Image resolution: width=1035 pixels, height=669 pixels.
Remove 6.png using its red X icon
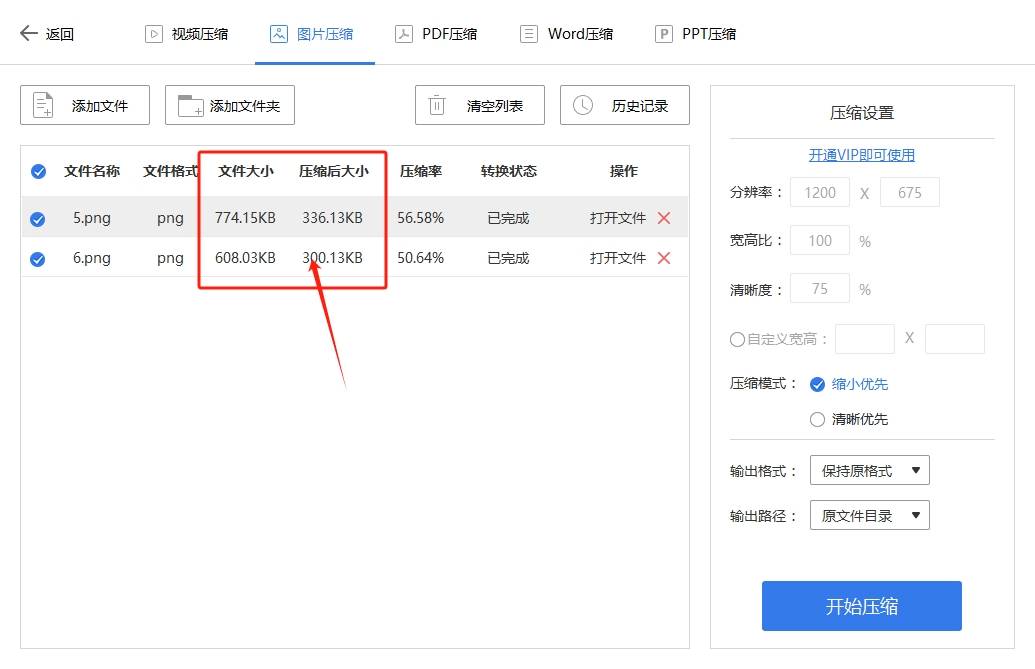665,257
